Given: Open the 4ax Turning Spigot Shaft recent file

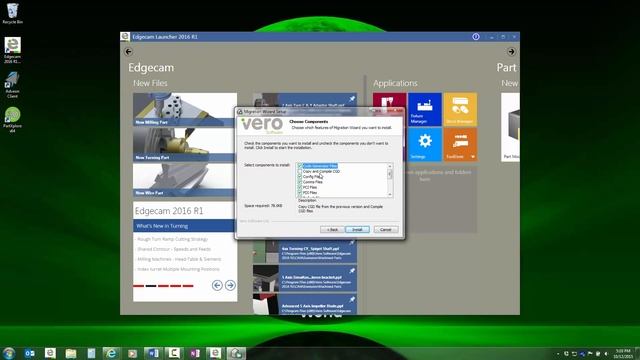Looking at the screenshot, I should point(304,251).
